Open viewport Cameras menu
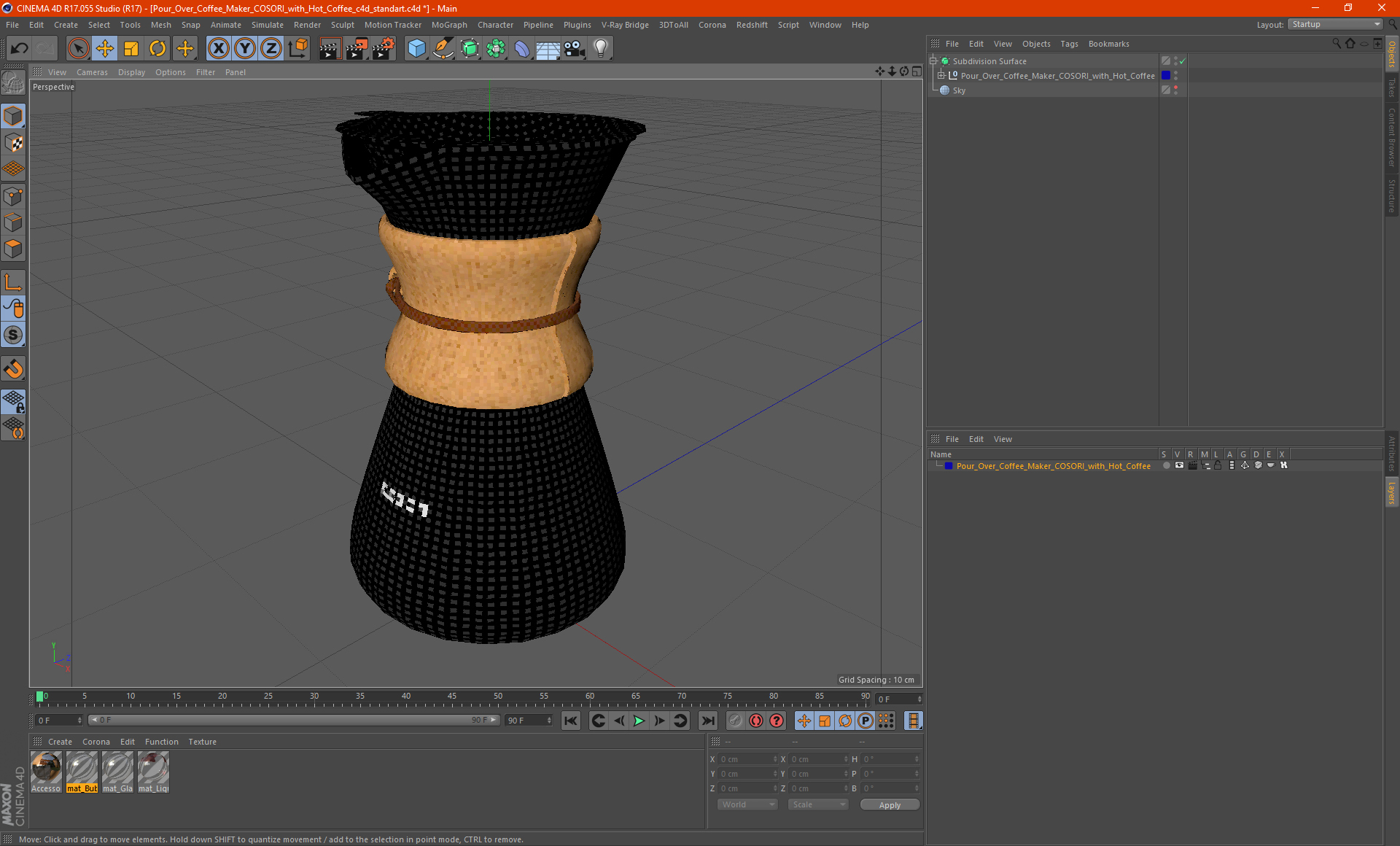Viewport: 1400px width, 846px height. click(x=92, y=72)
